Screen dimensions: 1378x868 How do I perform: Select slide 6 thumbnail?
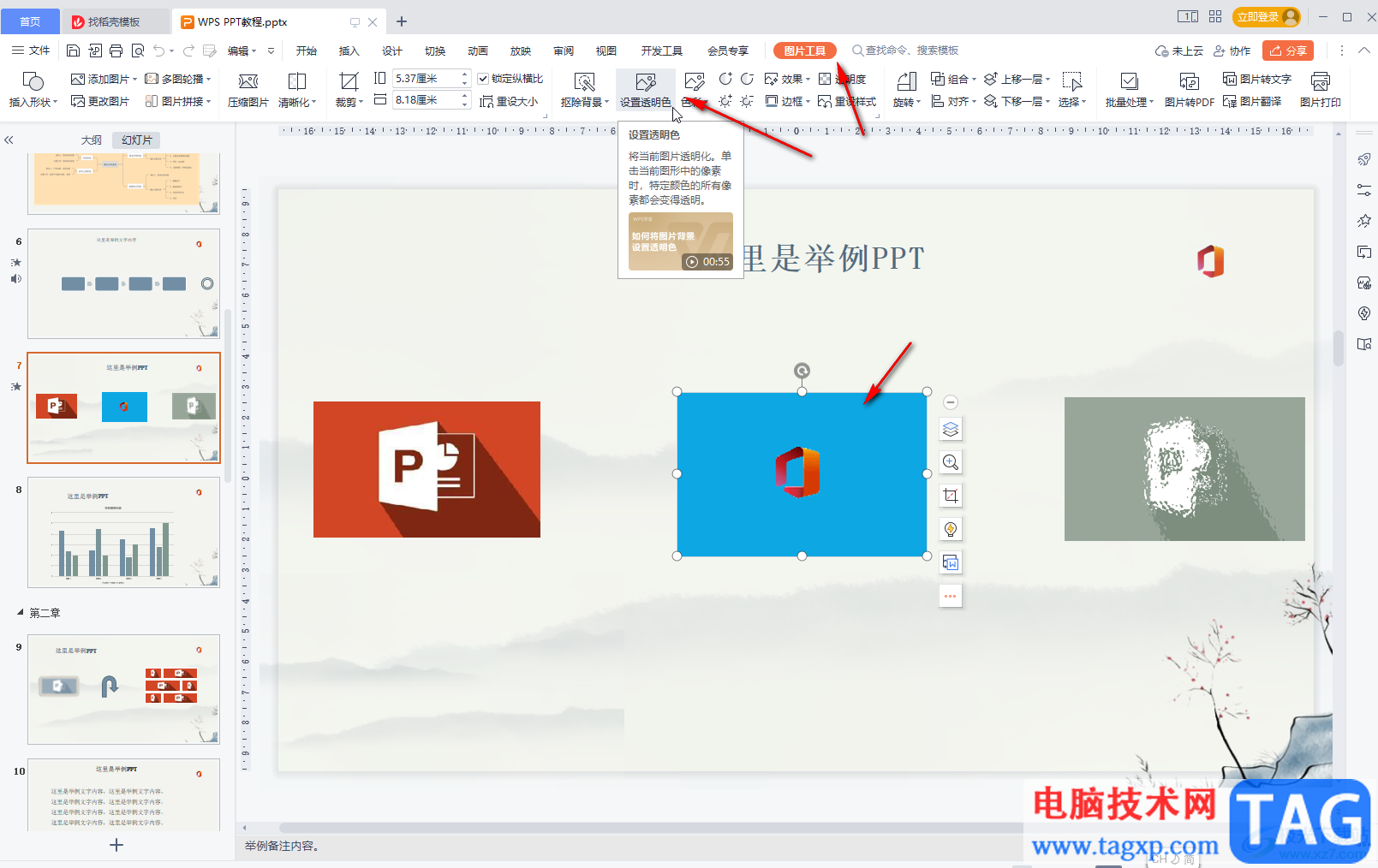click(x=123, y=283)
